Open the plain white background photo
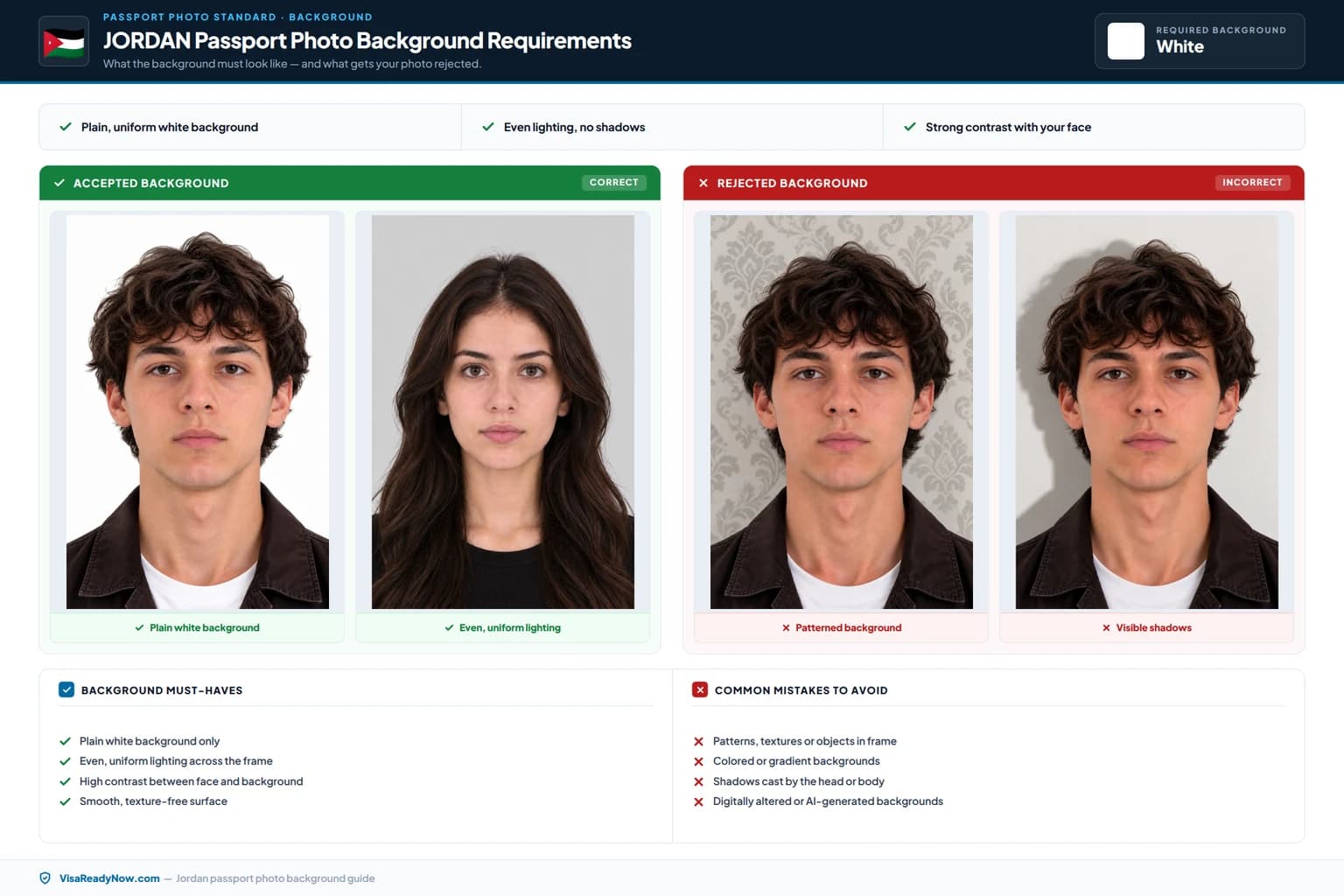The height and width of the screenshot is (896, 1344). (198, 412)
